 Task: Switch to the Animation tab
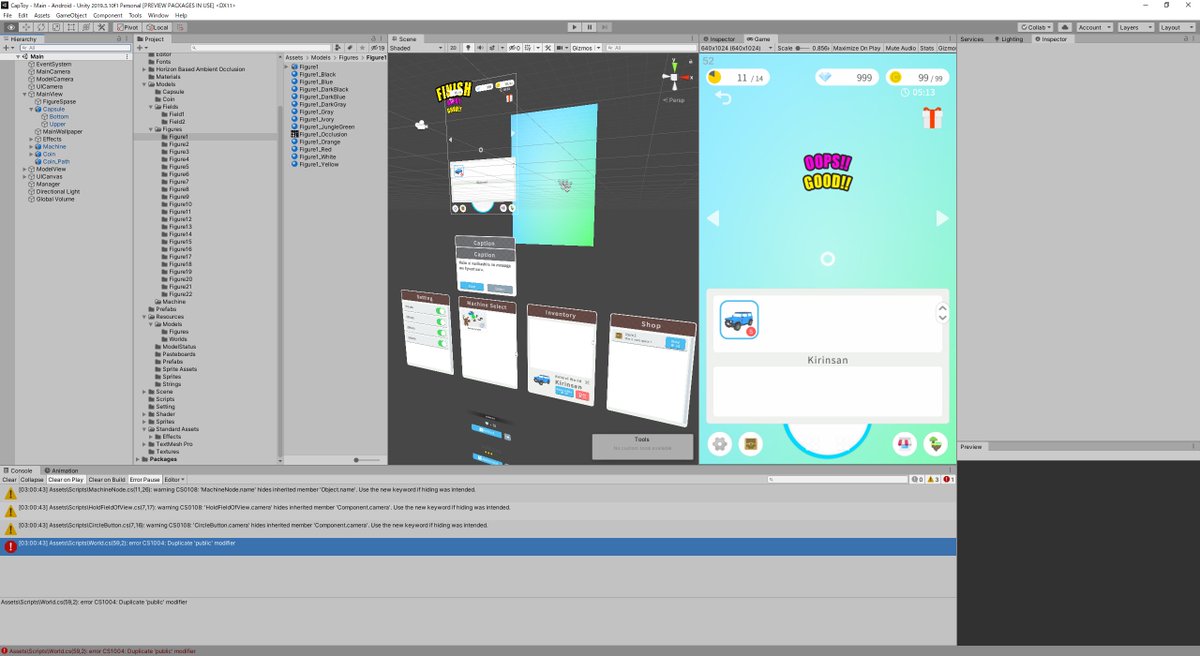(x=64, y=470)
